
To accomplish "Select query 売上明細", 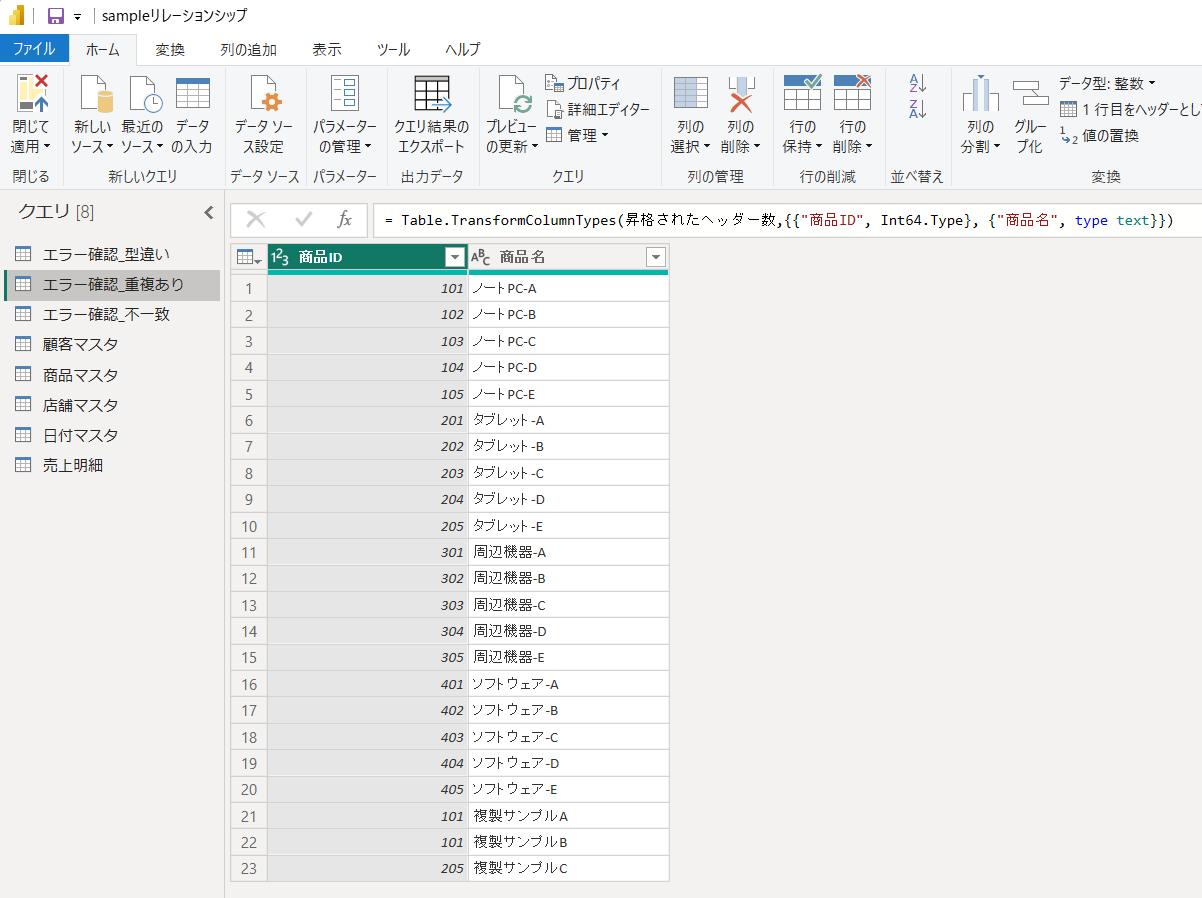I will tap(112, 465).
